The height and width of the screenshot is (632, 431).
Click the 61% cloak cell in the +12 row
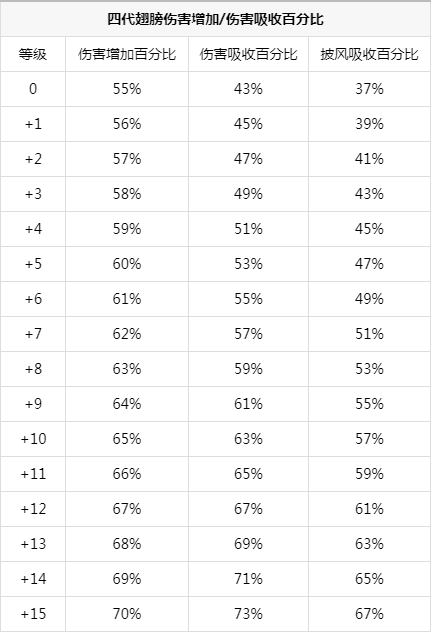pos(369,509)
